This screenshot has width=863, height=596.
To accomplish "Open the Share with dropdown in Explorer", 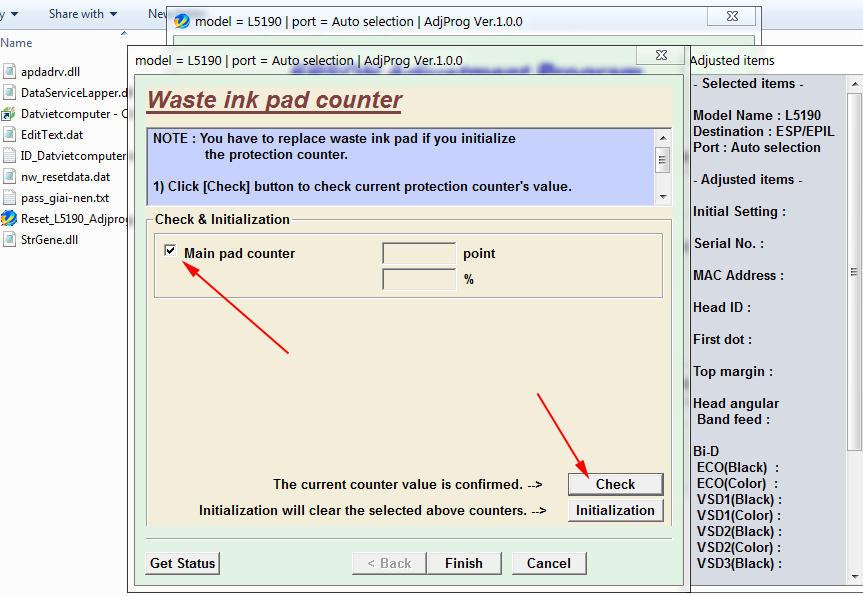I will click(x=83, y=14).
